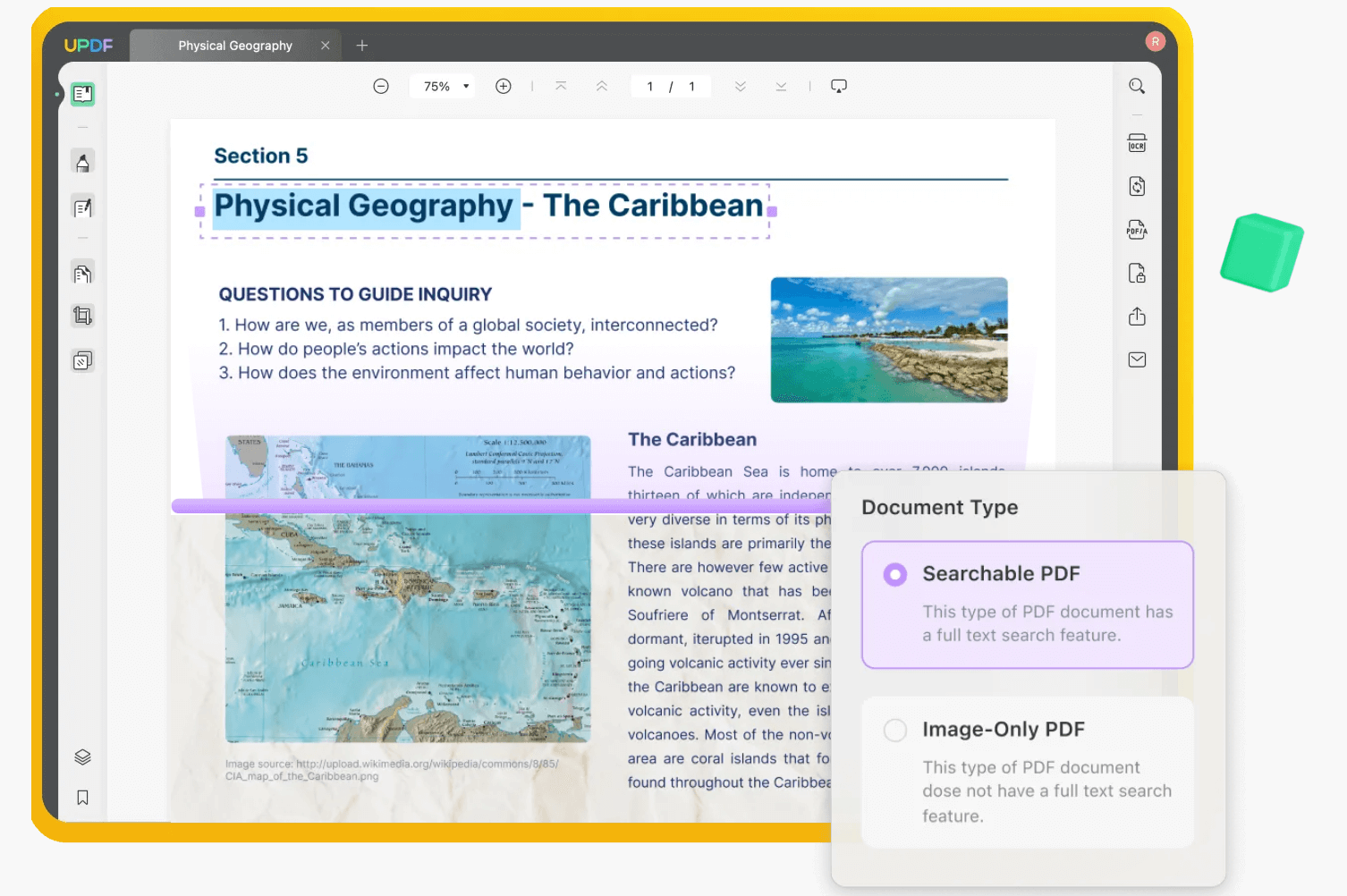The width and height of the screenshot is (1347, 896).
Task: Start presentation mode
Action: [x=838, y=85]
